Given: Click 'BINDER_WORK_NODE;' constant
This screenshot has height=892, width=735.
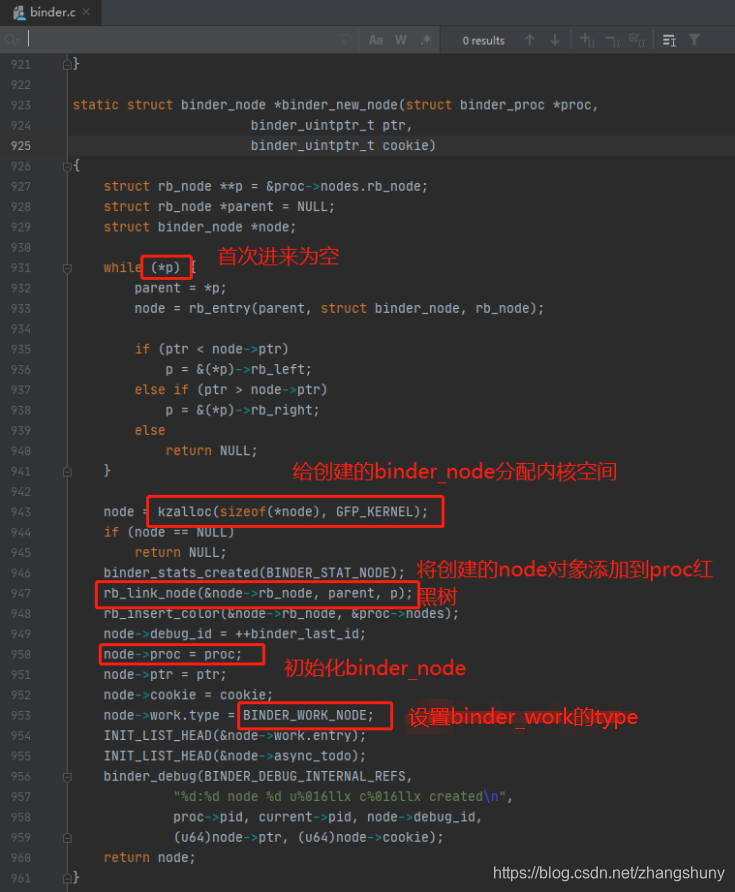Looking at the screenshot, I should (x=308, y=715).
